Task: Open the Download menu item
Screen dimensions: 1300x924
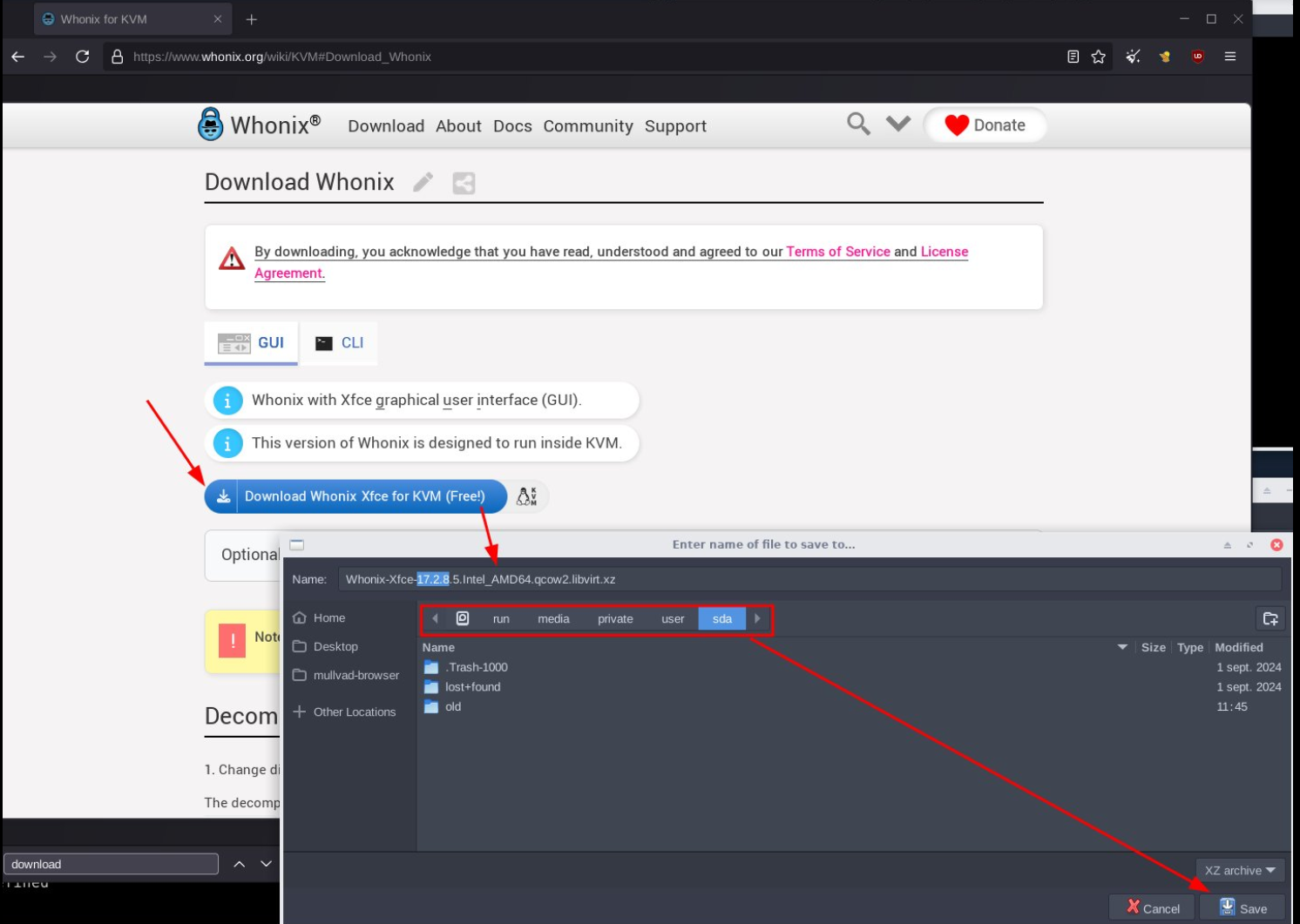Action: 386,126
